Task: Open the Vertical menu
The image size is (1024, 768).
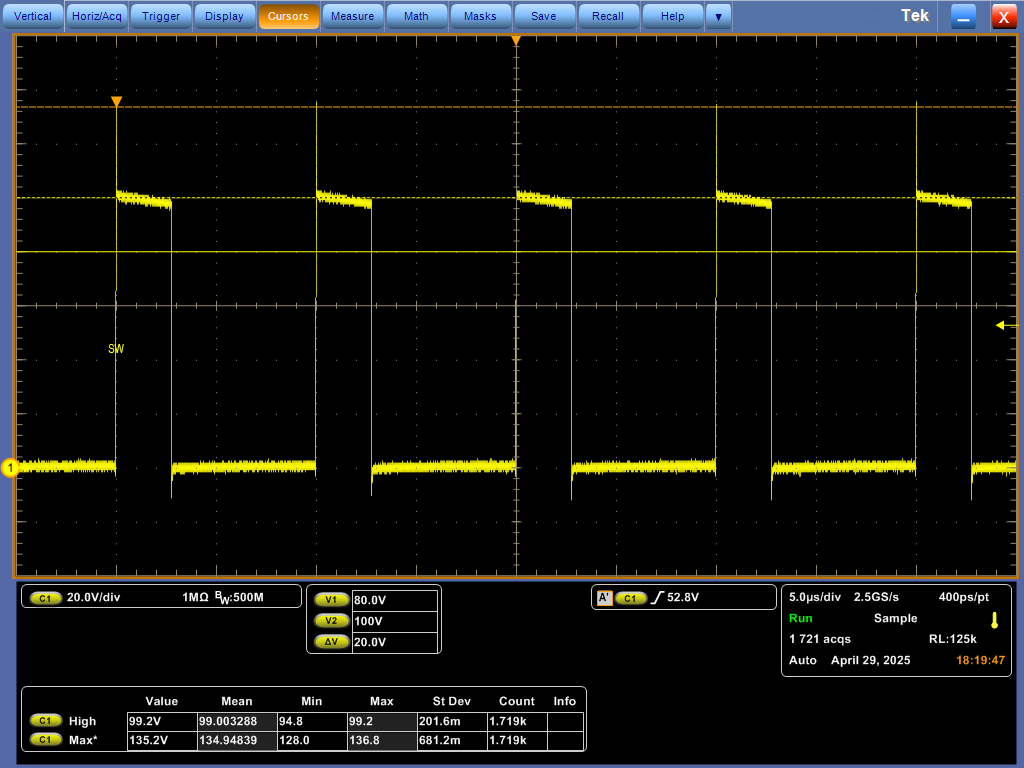Action: pos(33,16)
